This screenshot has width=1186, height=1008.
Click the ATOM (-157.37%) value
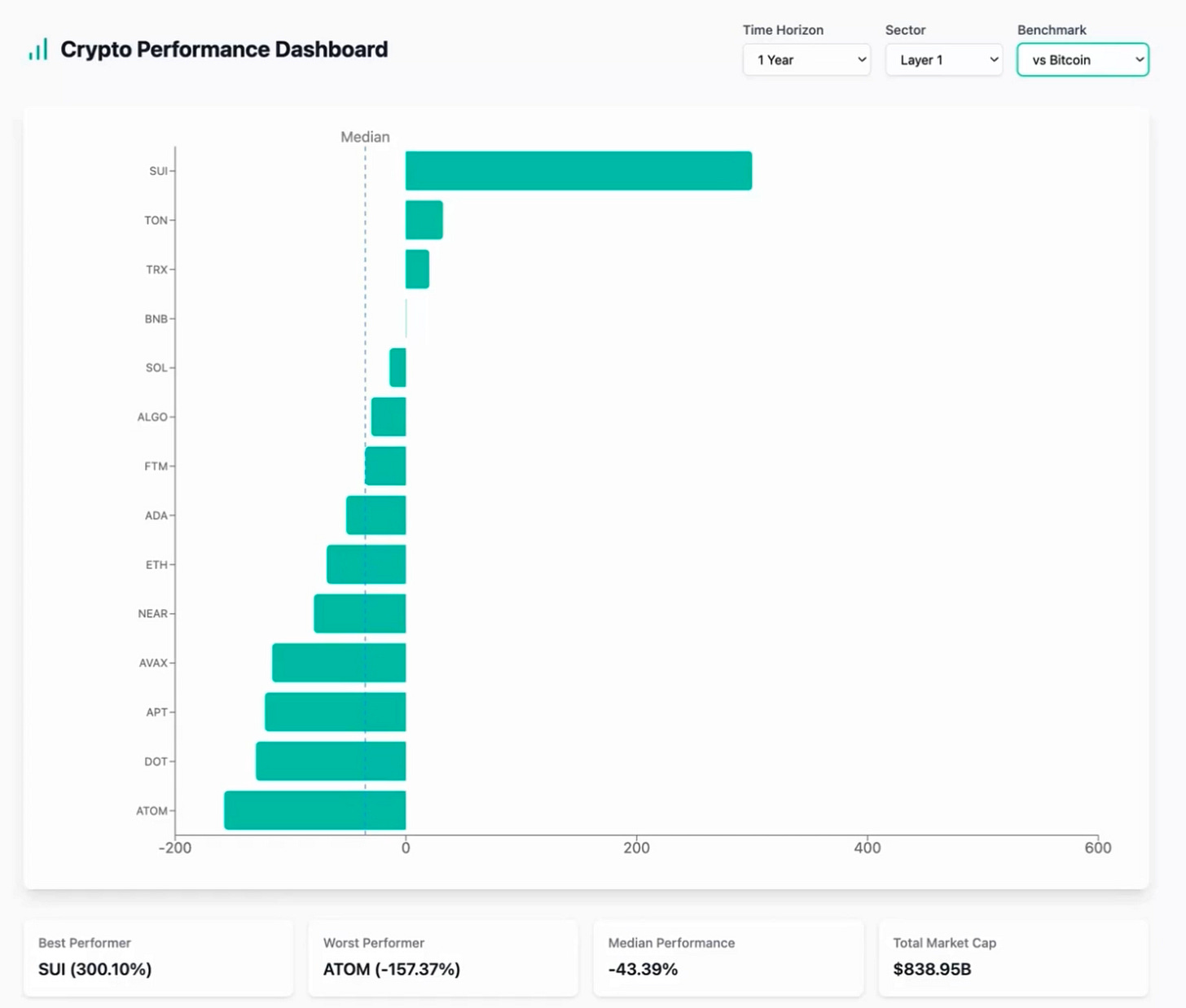[391, 969]
